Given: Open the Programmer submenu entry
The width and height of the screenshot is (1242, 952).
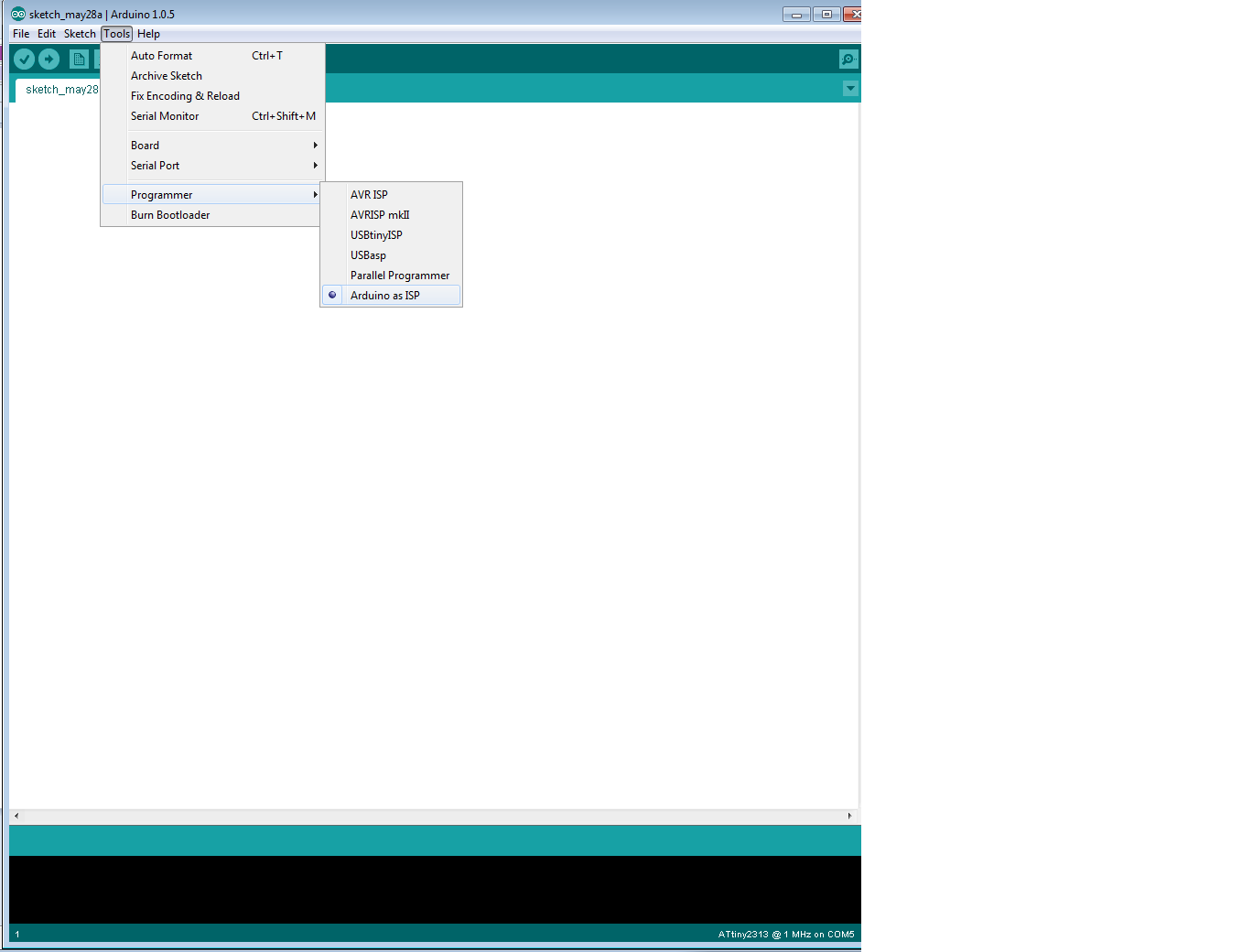Looking at the screenshot, I should click(x=212, y=195).
